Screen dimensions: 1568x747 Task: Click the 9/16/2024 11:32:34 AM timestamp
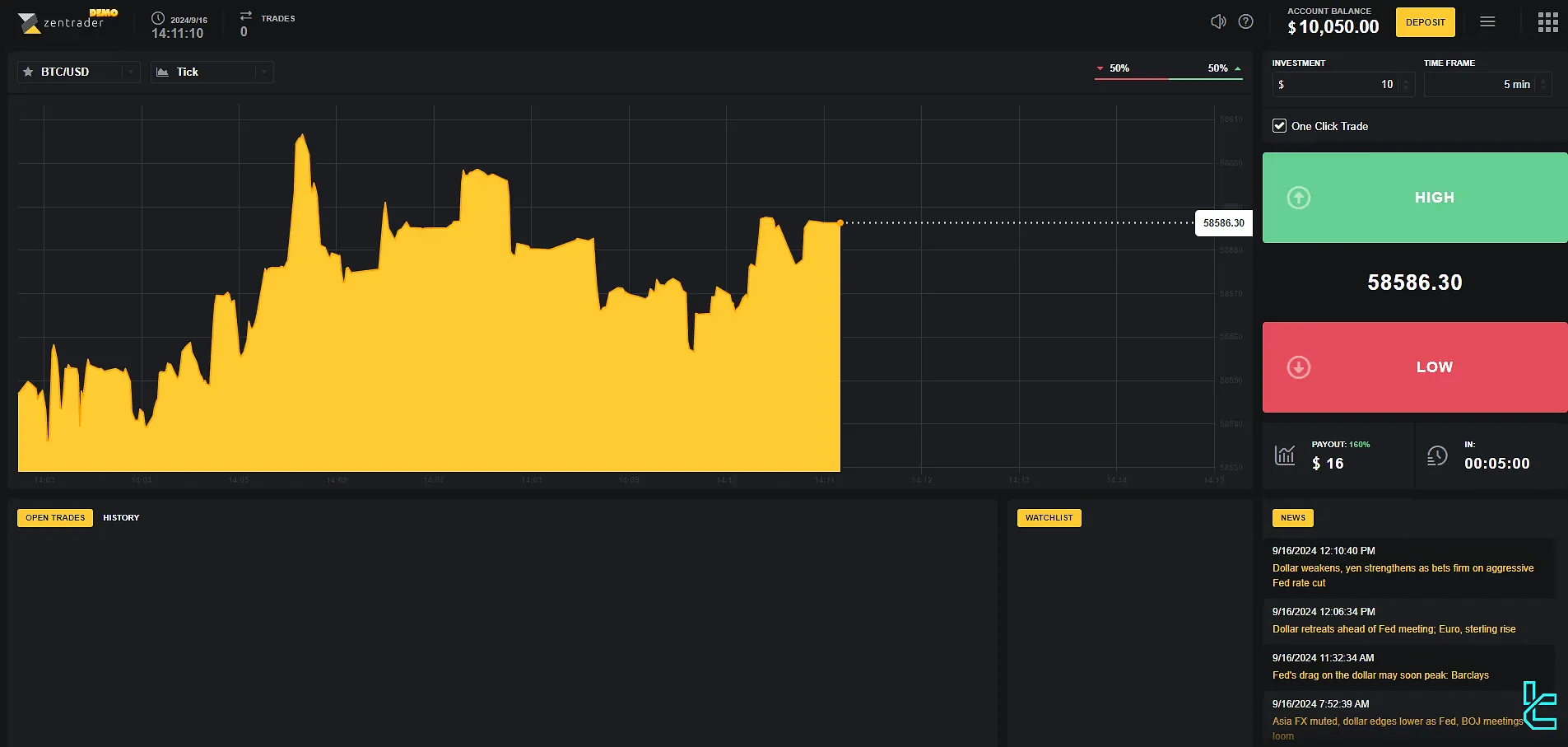[x=1324, y=658]
